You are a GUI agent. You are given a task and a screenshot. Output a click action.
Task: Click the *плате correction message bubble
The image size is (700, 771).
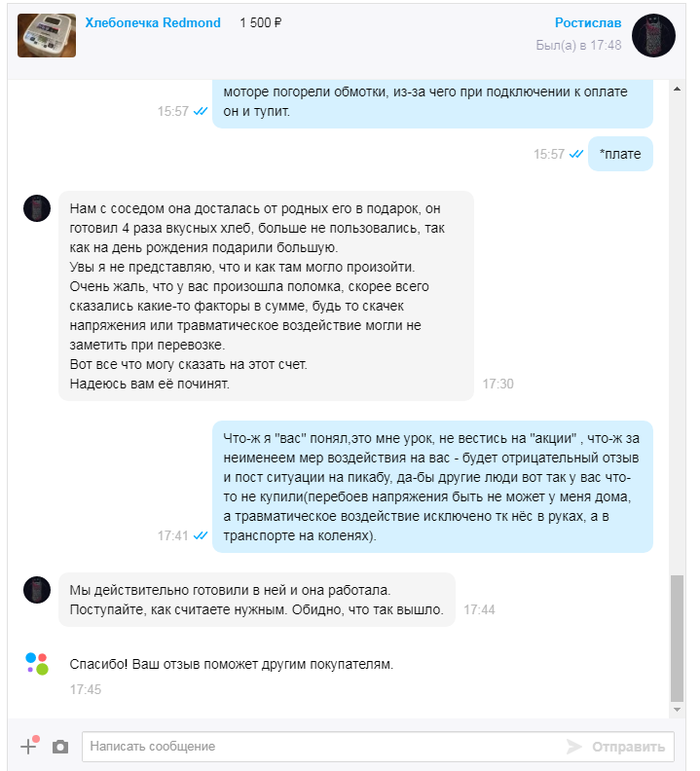click(x=620, y=154)
